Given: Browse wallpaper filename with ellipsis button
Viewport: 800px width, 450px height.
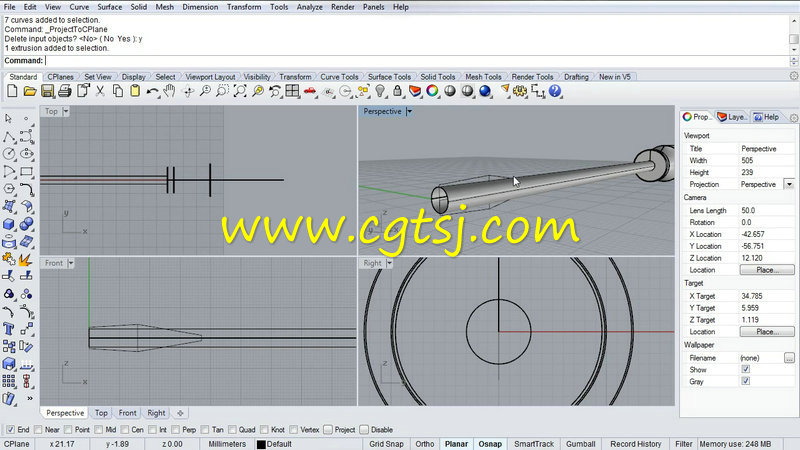Looking at the screenshot, I should [x=789, y=358].
